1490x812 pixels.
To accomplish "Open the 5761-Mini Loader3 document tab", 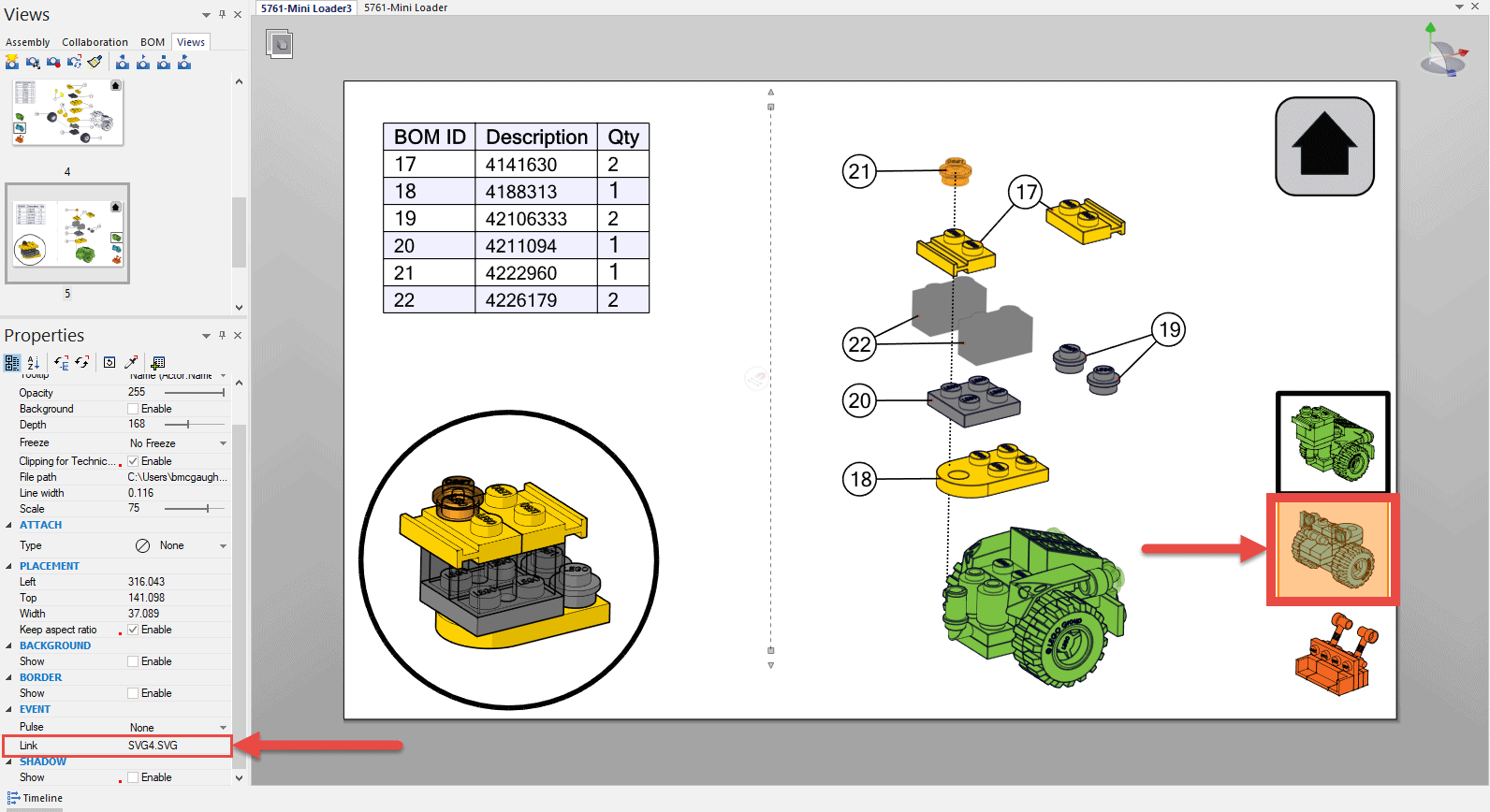I will [x=307, y=7].
